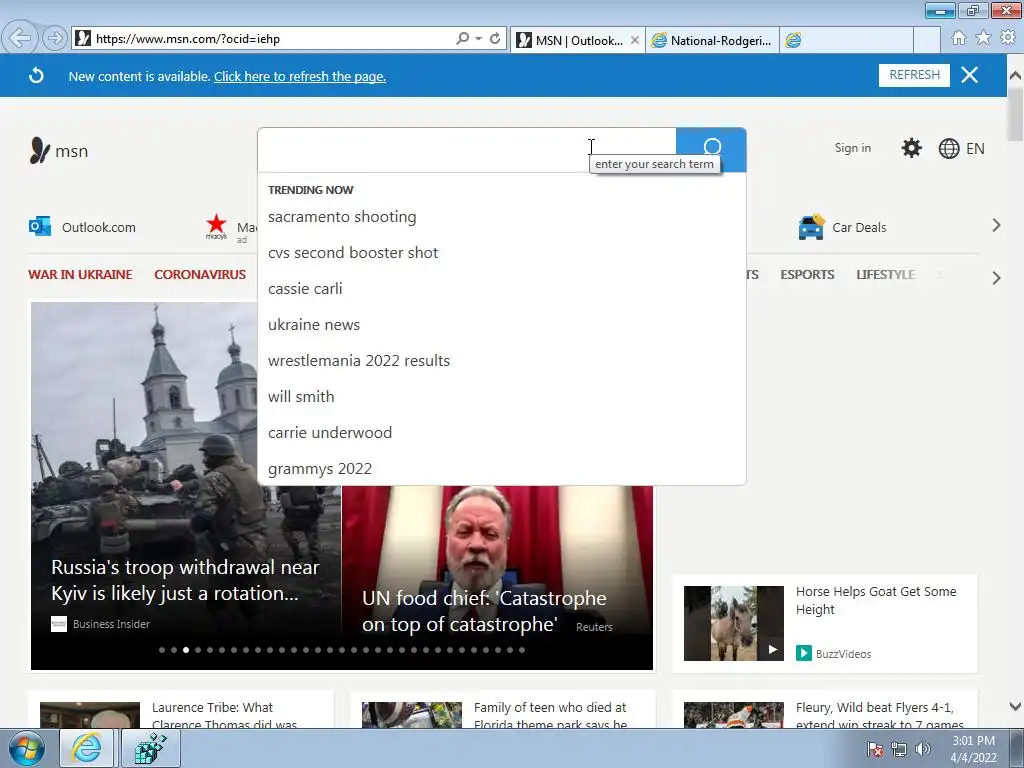Screen dimensions: 1024x768
Task: Open Internet Explorer Tools gear icon
Action: [x=1008, y=38]
